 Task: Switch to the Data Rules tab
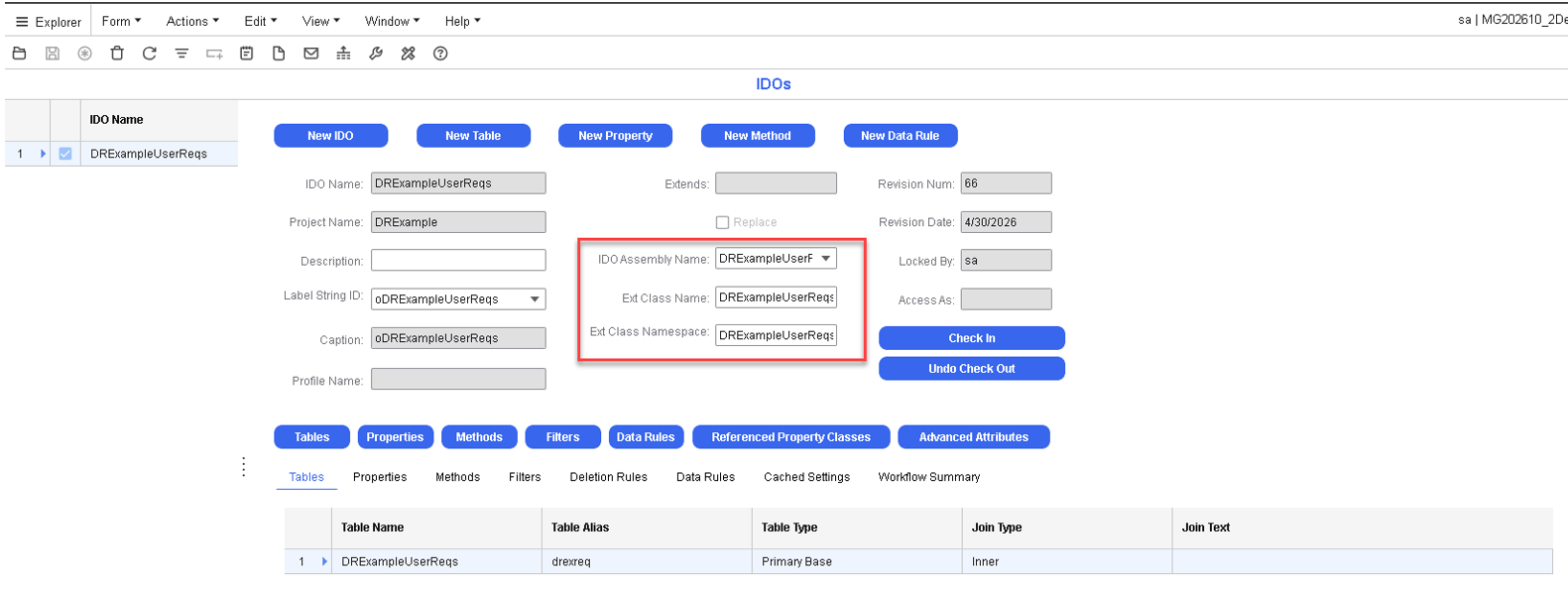pos(705,477)
